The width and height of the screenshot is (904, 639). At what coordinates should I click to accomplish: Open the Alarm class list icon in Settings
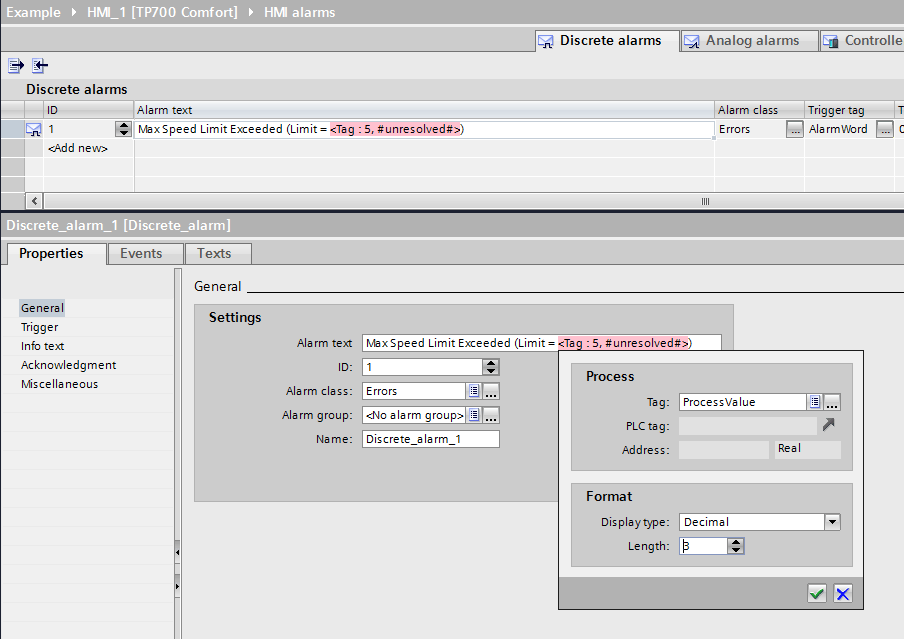tap(474, 391)
